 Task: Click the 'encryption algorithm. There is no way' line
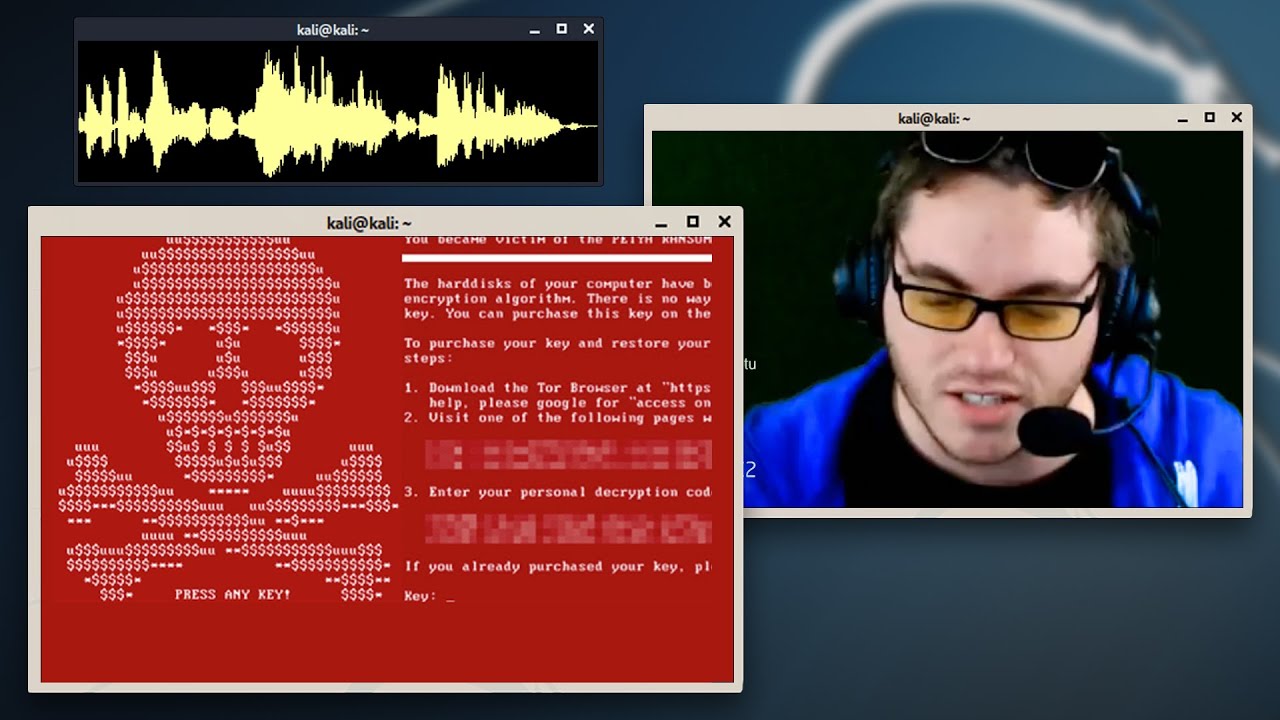pos(558,299)
